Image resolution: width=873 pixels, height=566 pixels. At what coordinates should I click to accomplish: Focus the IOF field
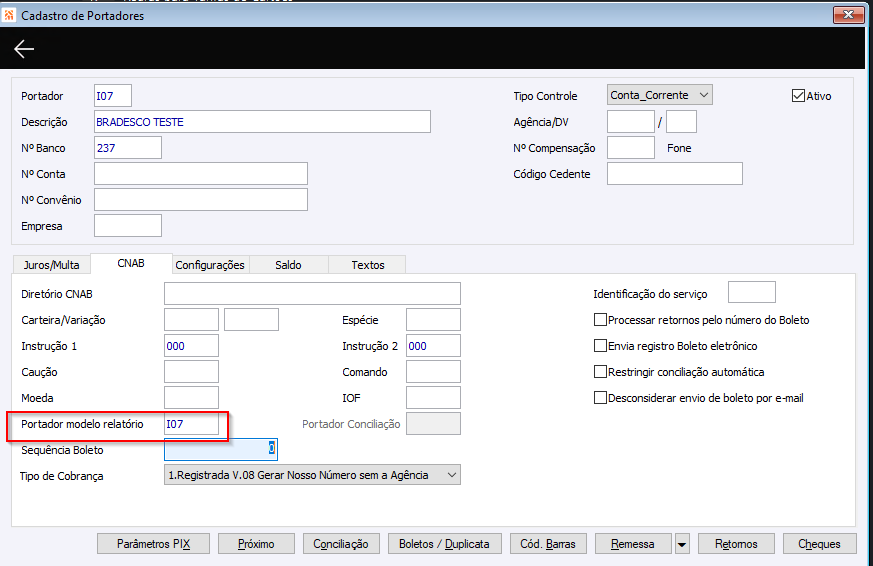pyautogui.click(x=434, y=398)
